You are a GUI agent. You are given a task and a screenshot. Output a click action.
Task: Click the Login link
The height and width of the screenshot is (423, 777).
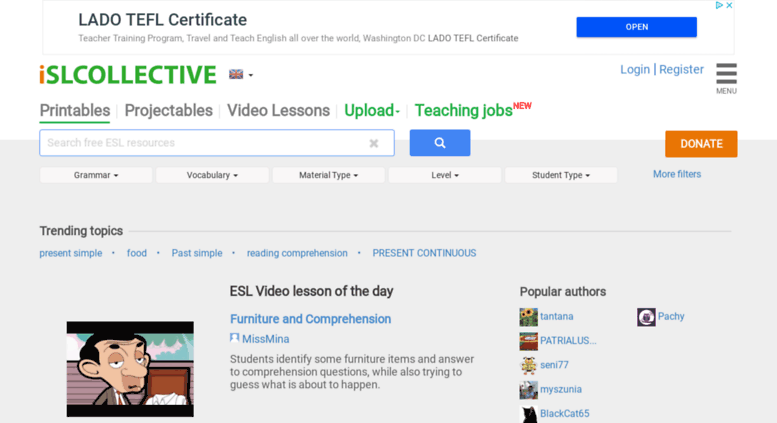tap(635, 69)
